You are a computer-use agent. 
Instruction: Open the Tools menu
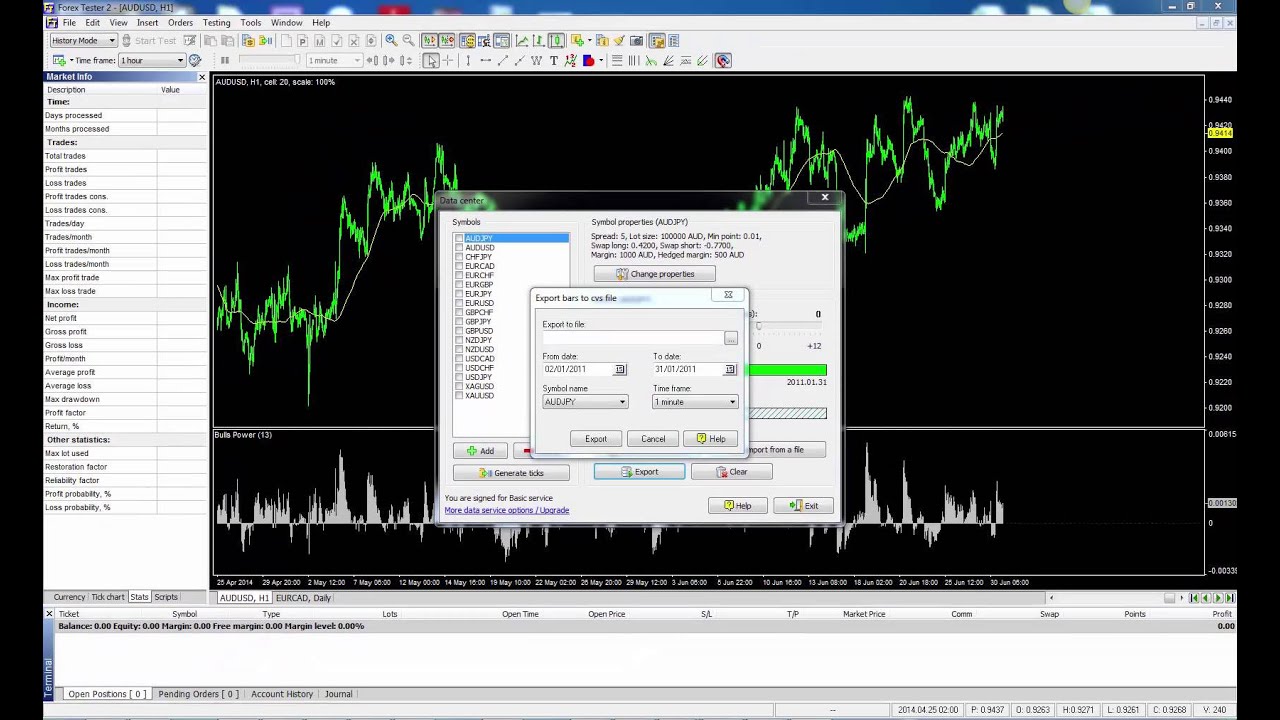pos(250,22)
